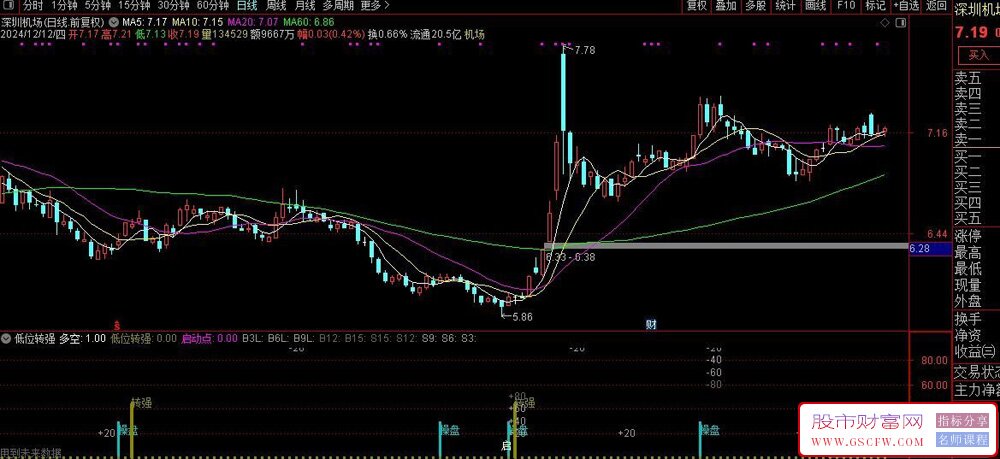Click the red S marker on chart
Viewport: 1000px width, 459px height.
(x=117, y=324)
